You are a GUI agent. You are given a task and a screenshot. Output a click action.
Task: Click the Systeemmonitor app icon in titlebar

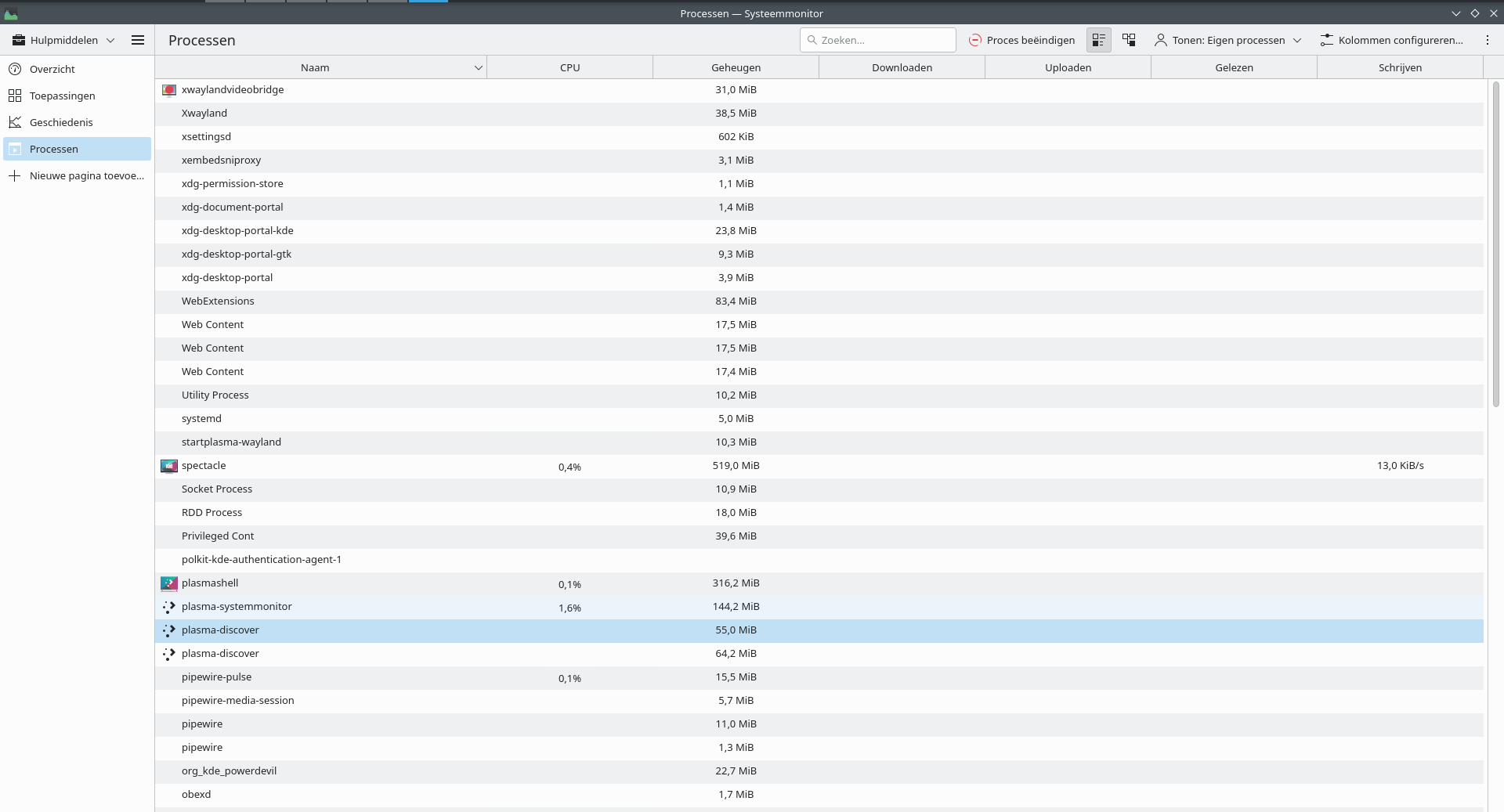point(11,13)
